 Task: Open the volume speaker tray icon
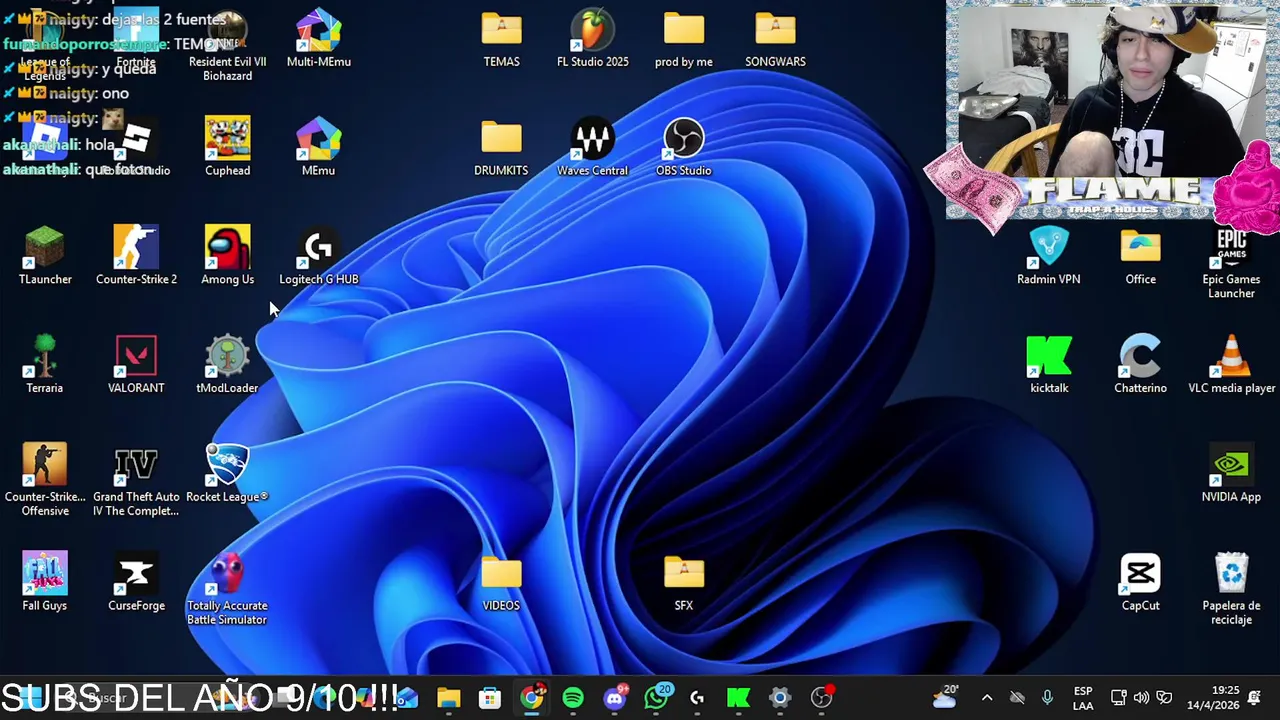click(1141, 698)
